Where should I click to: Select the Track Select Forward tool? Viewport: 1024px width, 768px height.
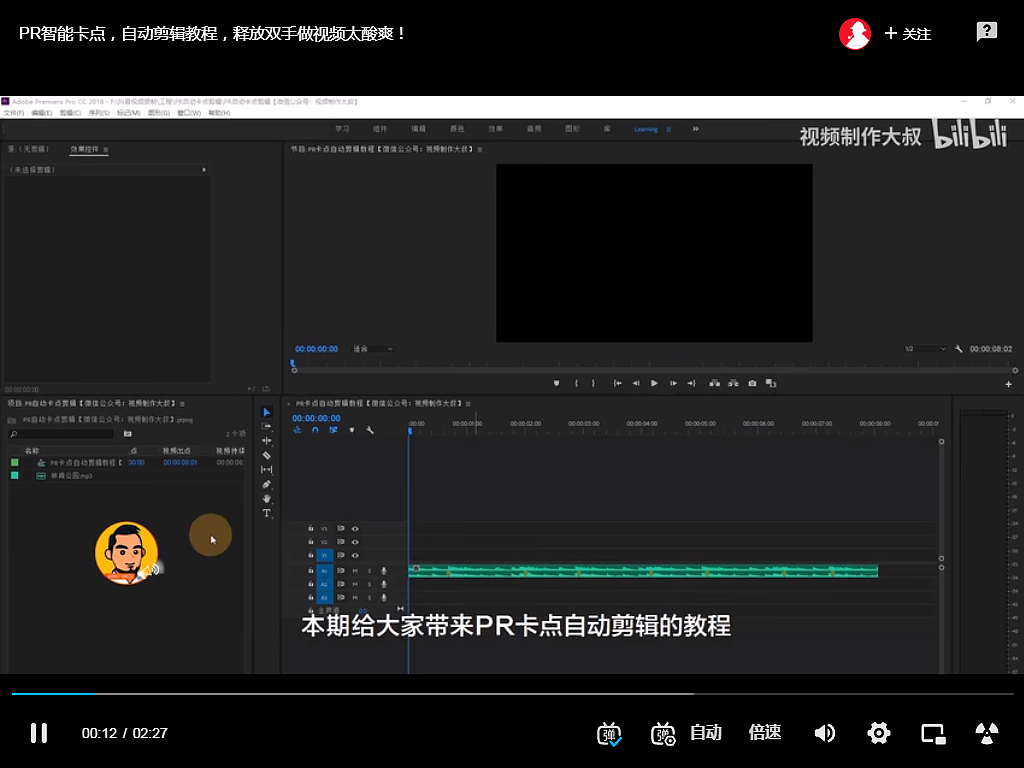265,425
